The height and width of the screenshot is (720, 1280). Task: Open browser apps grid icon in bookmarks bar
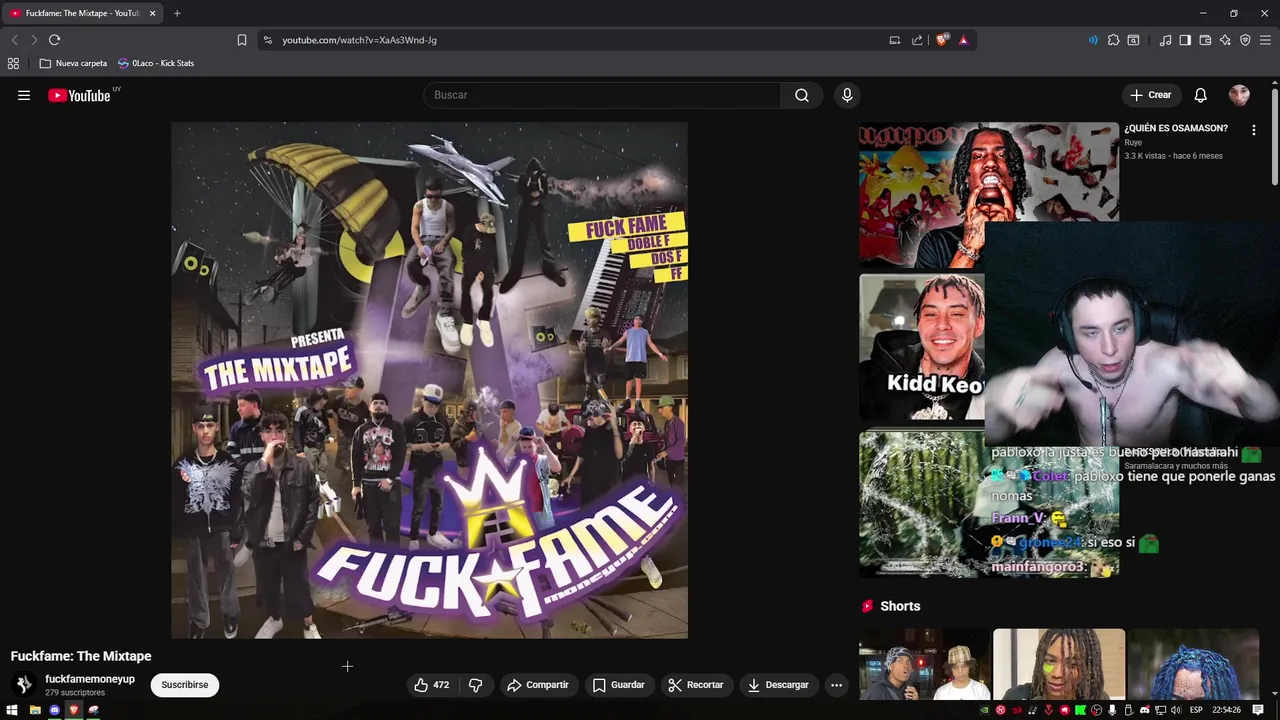13,63
